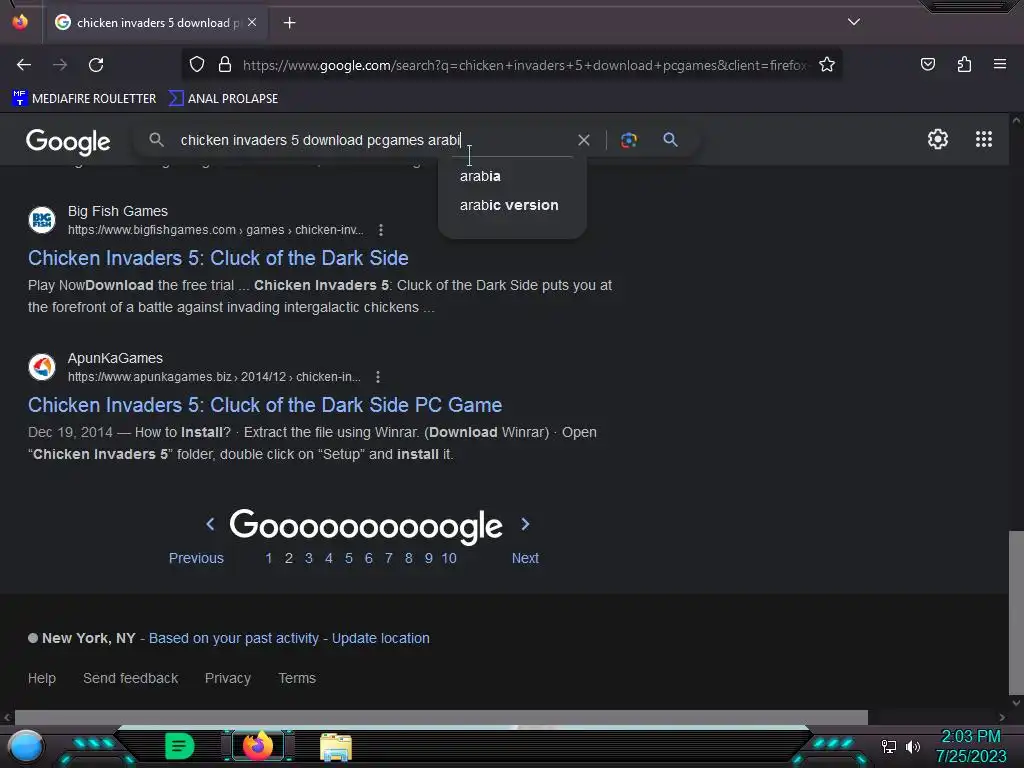Go to results page 10
This screenshot has width=1024, height=768.
[x=449, y=558]
